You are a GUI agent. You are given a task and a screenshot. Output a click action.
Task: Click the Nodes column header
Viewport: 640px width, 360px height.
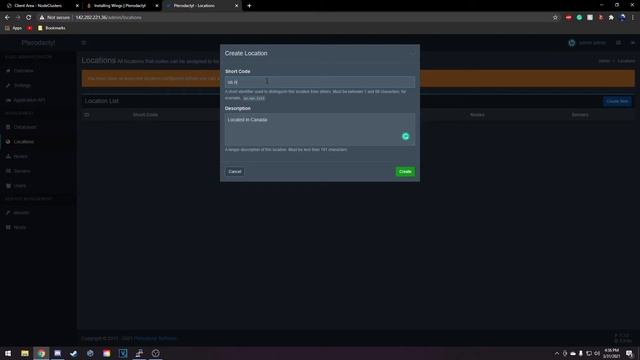[x=477, y=115]
